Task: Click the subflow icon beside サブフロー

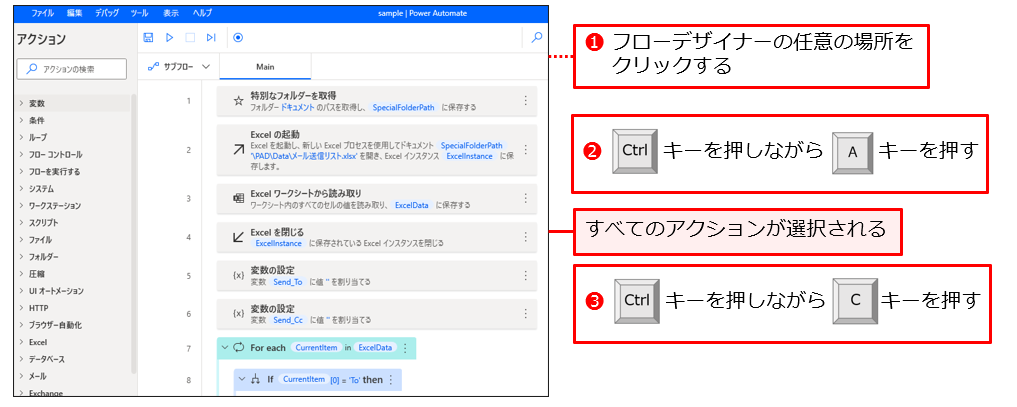Action: point(153,66)
